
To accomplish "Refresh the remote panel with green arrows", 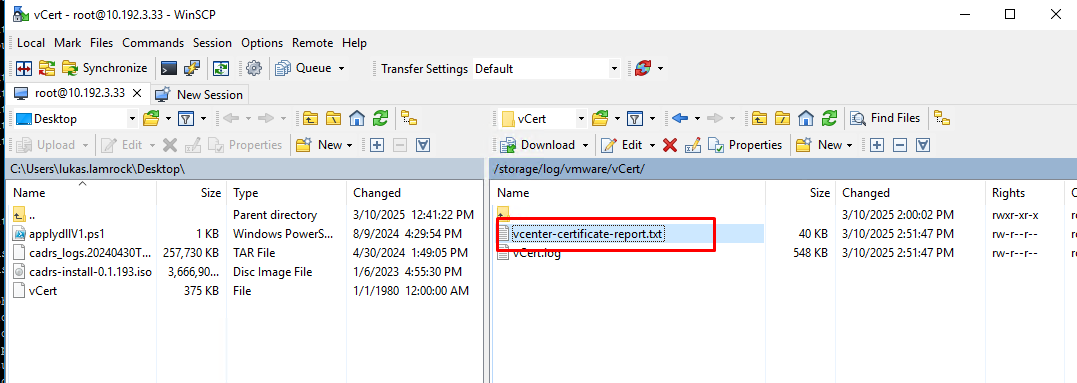I will 829,119.
